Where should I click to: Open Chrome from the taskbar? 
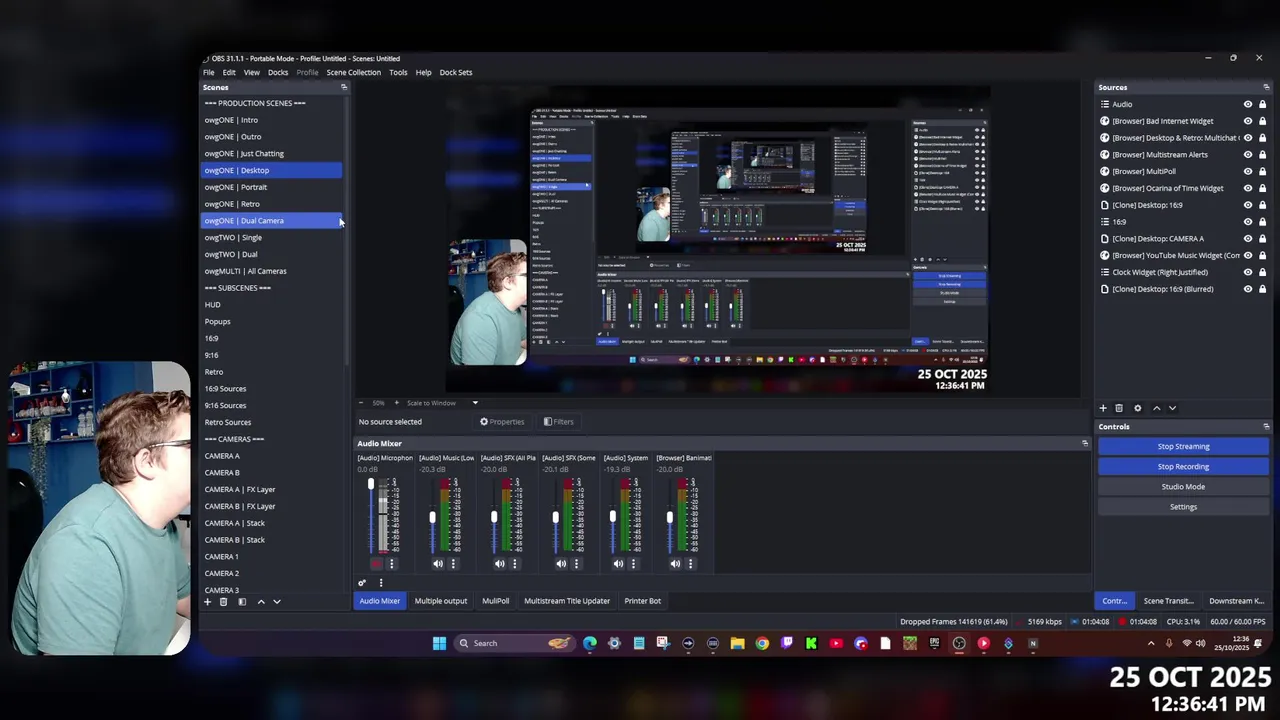click(762, 643)
